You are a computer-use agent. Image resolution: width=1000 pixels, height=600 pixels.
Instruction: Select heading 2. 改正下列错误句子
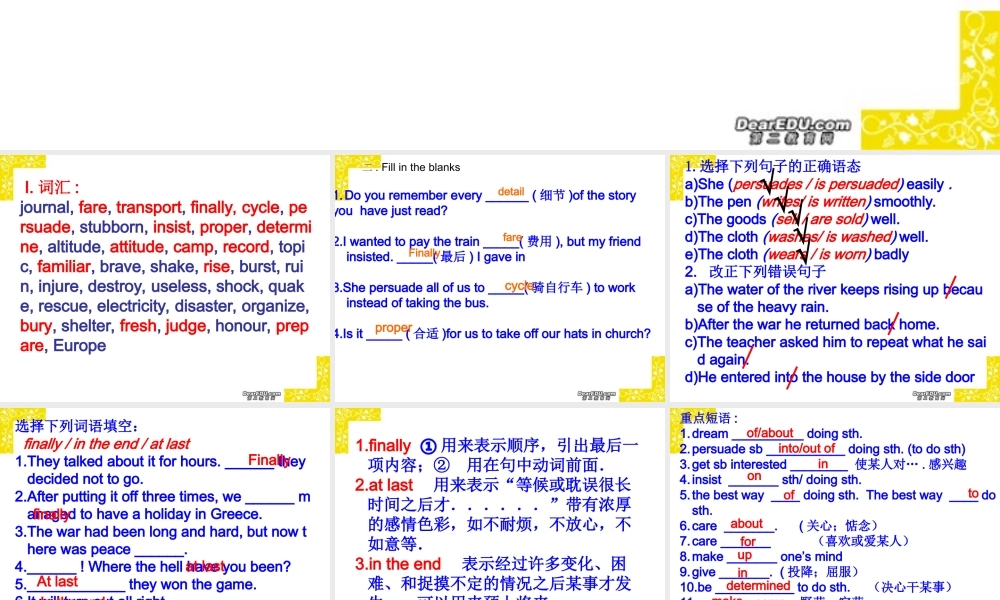[756, 272]
